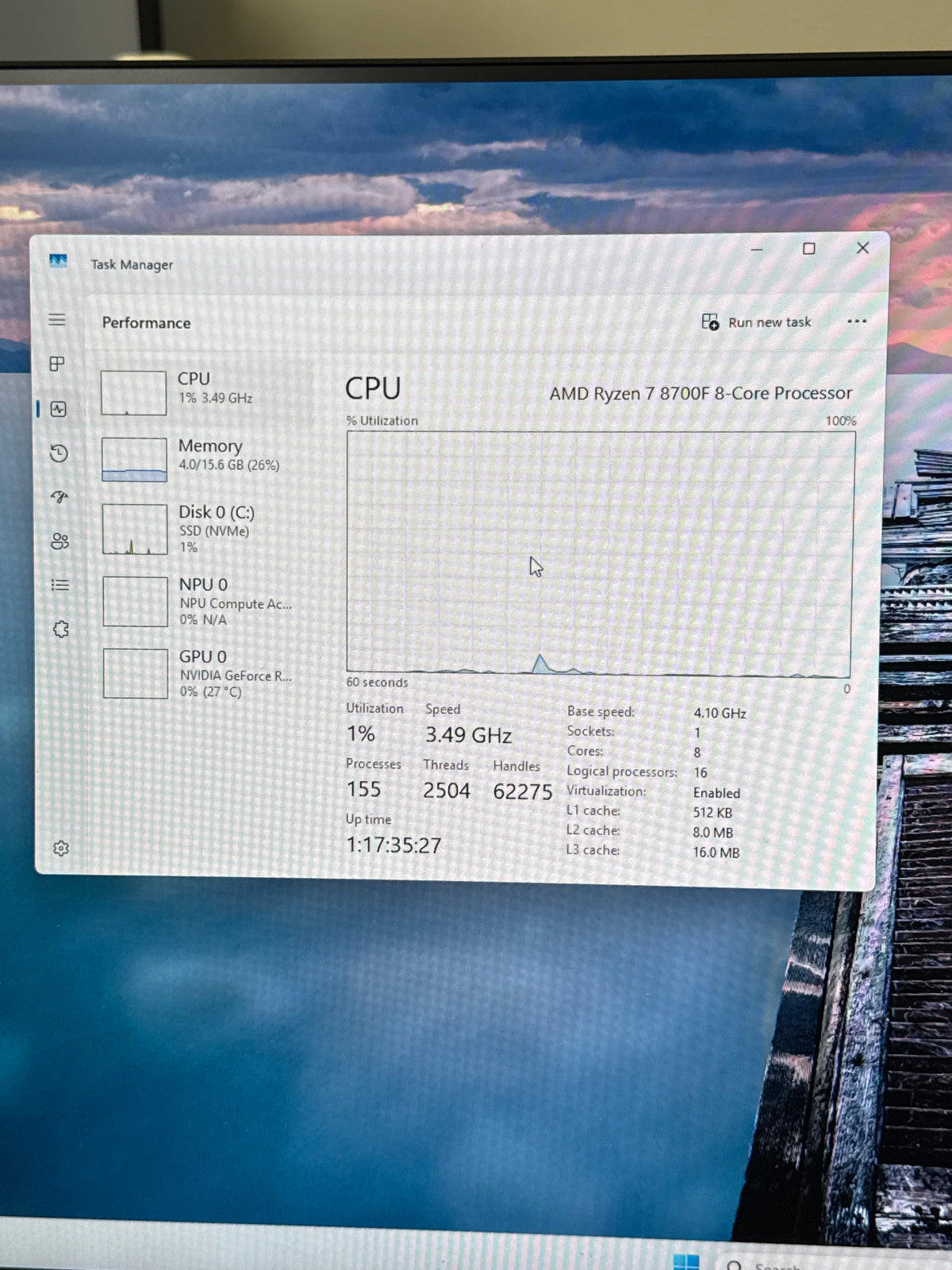Open Task Manager settings gear

click(61, 849)
